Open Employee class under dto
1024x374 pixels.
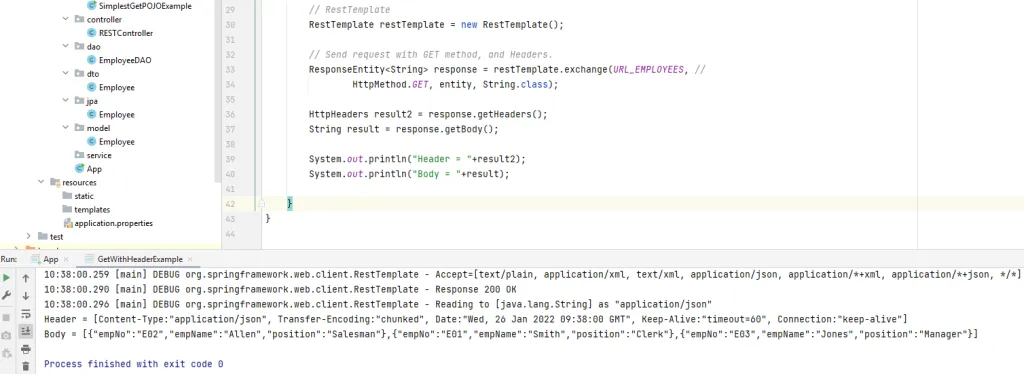click(117, 87)
